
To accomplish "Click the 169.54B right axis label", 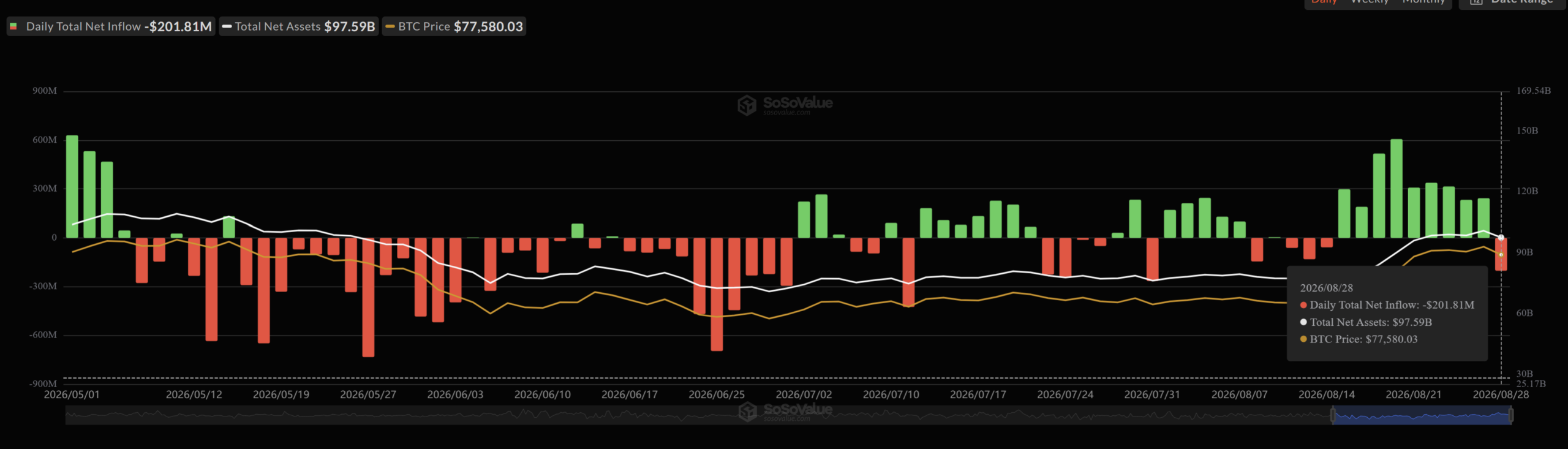I will (x=1533, y=91).
